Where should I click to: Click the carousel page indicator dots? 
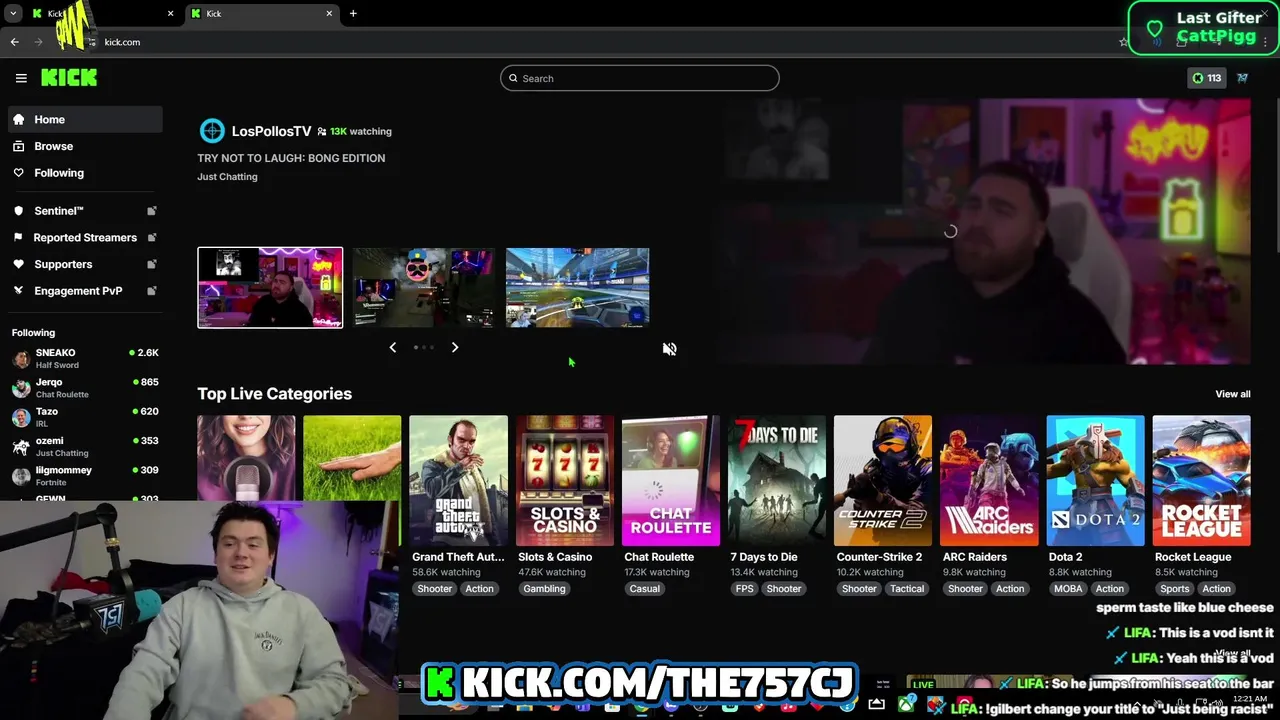424,347
